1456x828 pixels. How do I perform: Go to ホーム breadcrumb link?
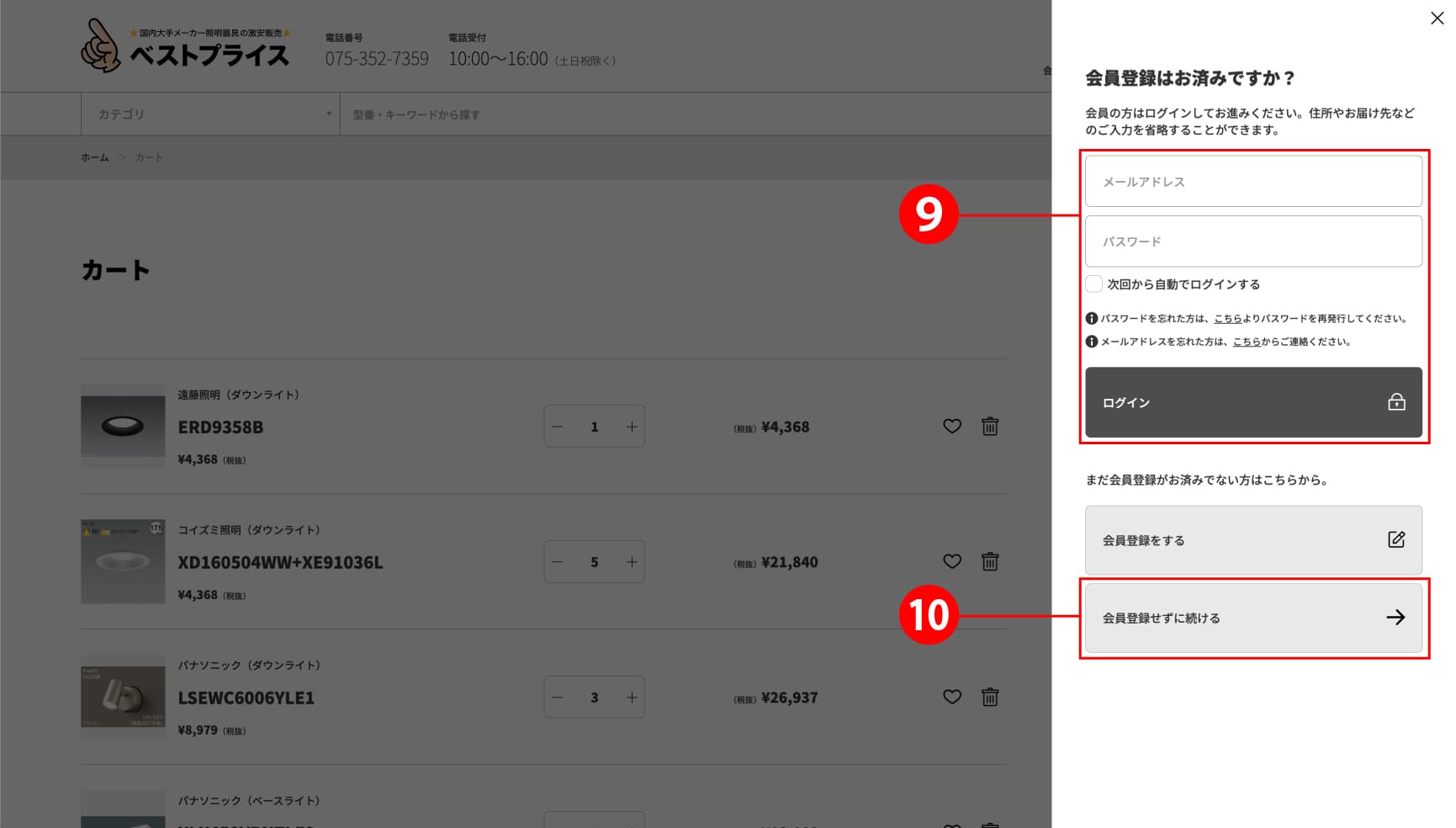(94, 157)
